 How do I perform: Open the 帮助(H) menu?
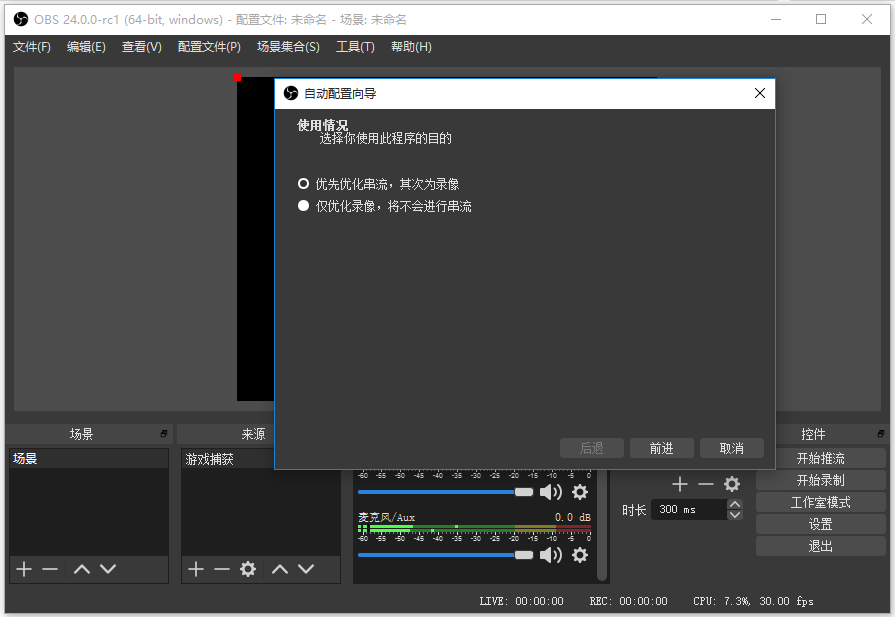(410, 46)
